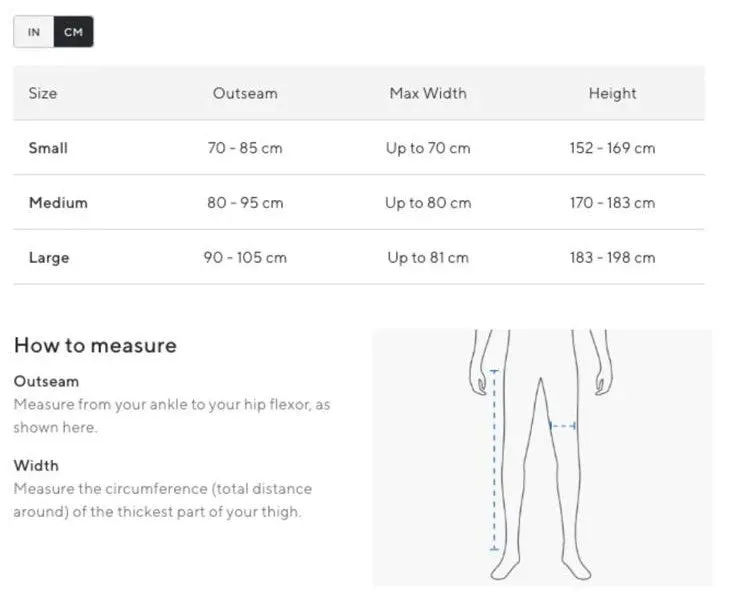The width and height of the screenshot is (739, 592).
Task: Click the 152 - 169 cm height cell
Action: click(x=612, y=148)
